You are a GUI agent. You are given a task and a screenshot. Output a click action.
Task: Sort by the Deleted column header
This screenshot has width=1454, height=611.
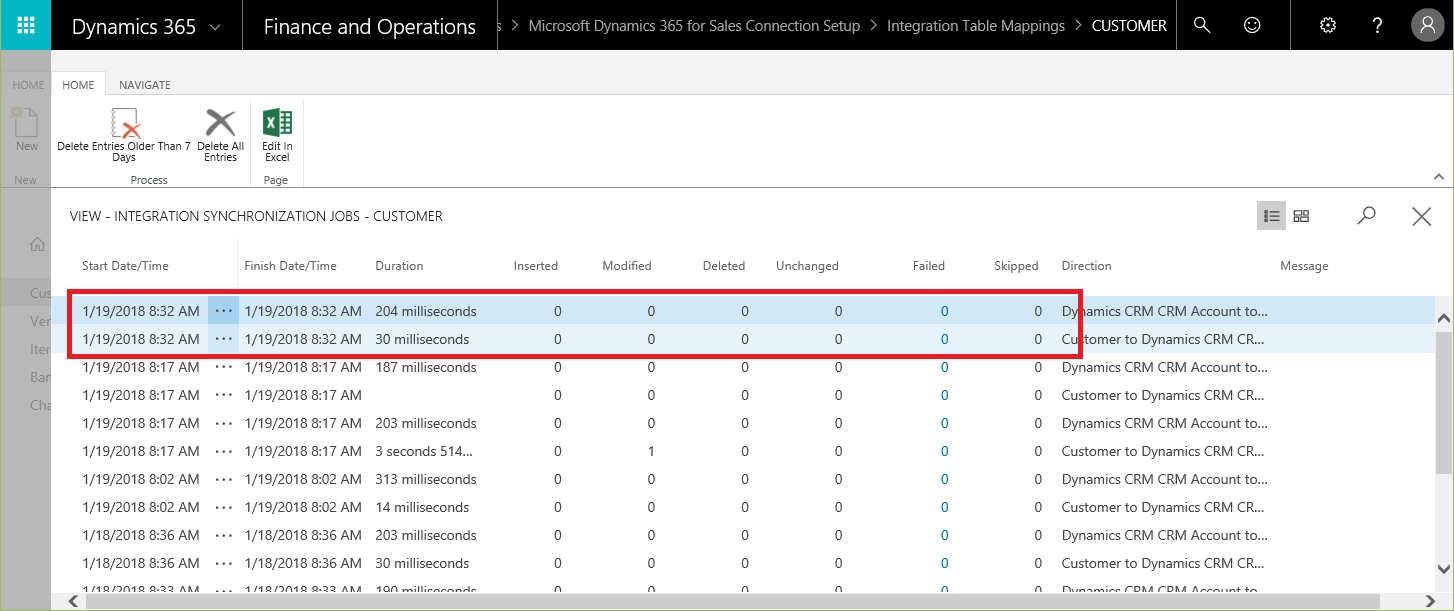pos(724,266)
